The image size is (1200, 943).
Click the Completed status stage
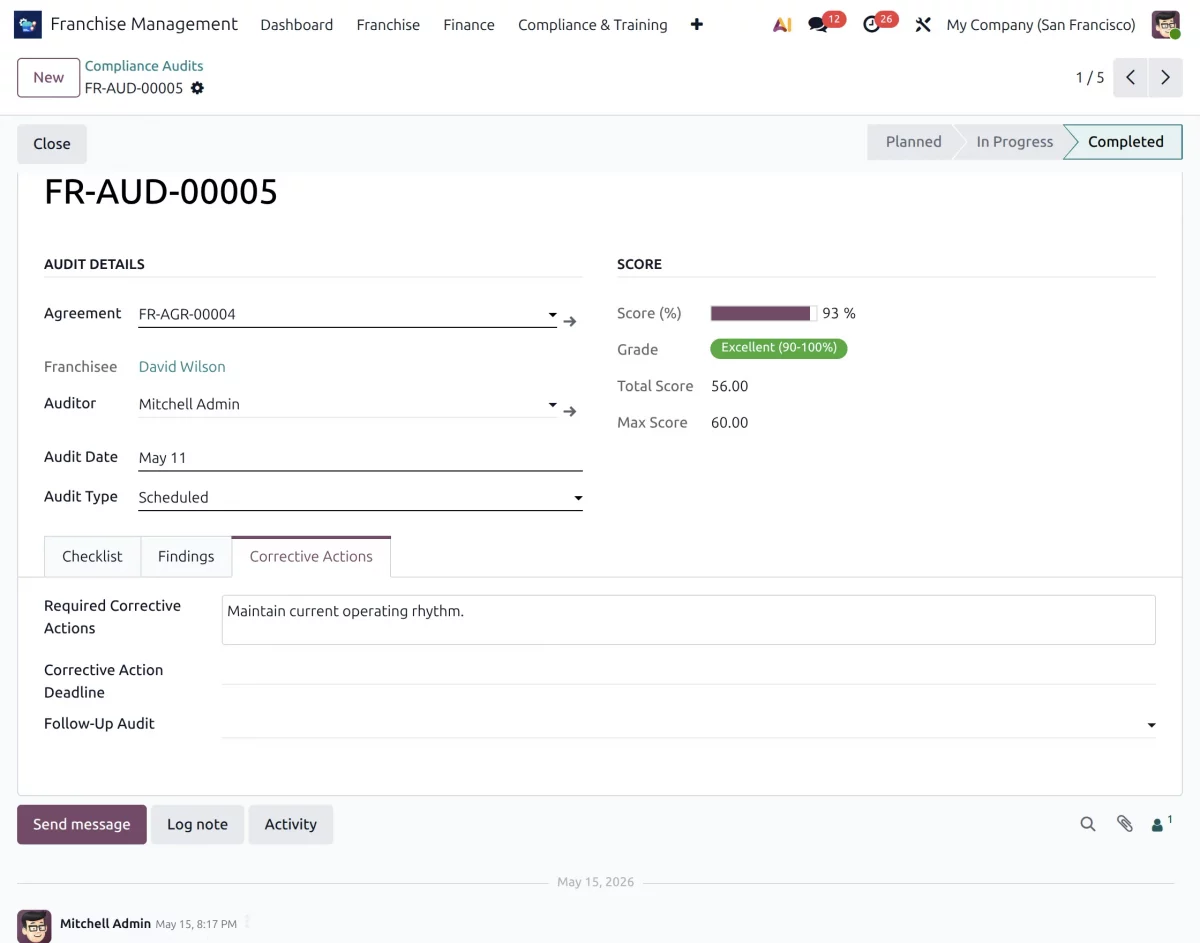[x=1125, y=142]
